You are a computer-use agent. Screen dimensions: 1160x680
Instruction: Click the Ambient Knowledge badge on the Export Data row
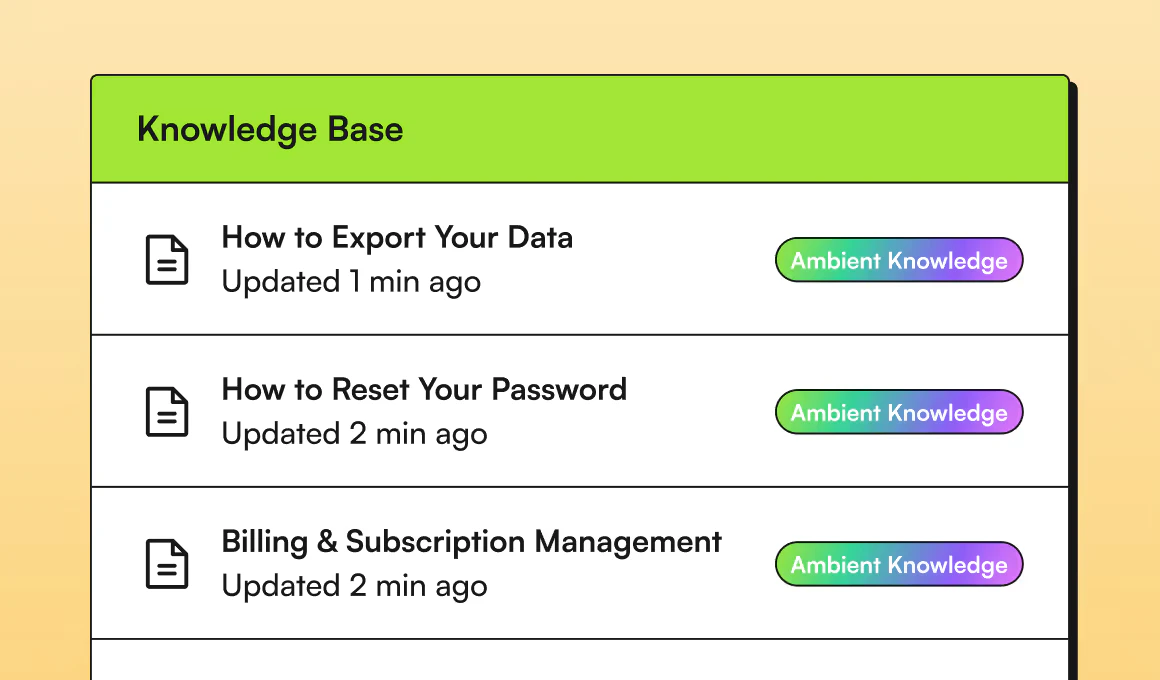coord(899,261)
